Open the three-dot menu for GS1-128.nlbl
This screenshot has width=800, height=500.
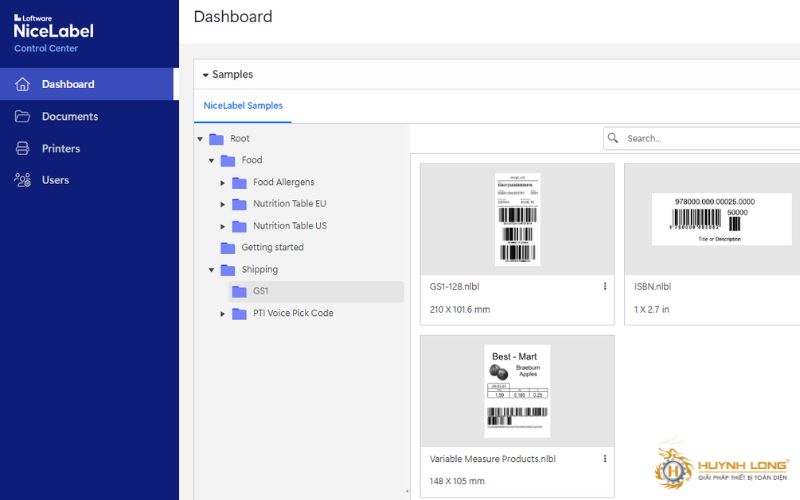tap(605, 287)
